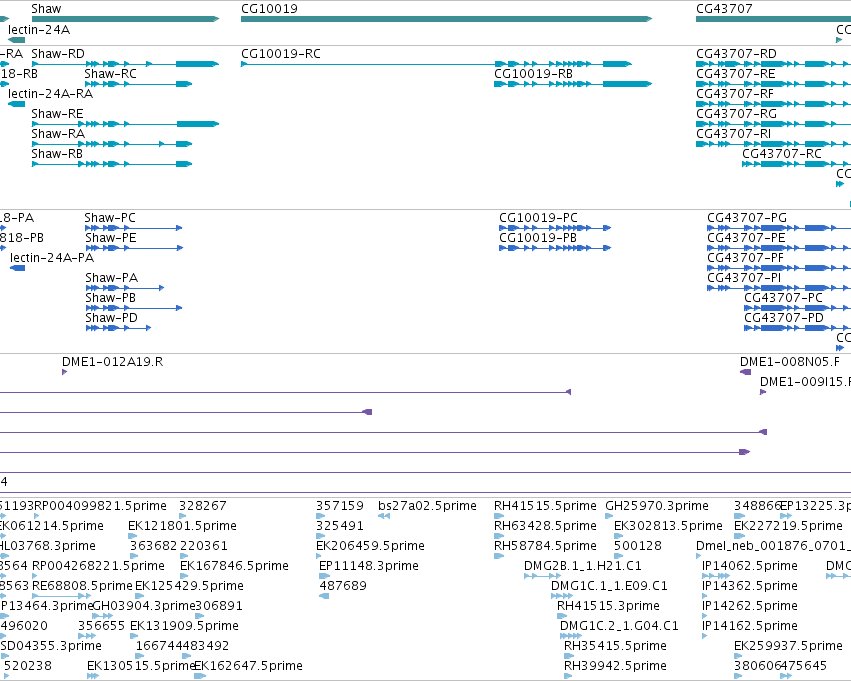The height and width of the screenshot is (681, 851).
Task: Select the DME1-012A19.R BAC end label
Action: 112,362
